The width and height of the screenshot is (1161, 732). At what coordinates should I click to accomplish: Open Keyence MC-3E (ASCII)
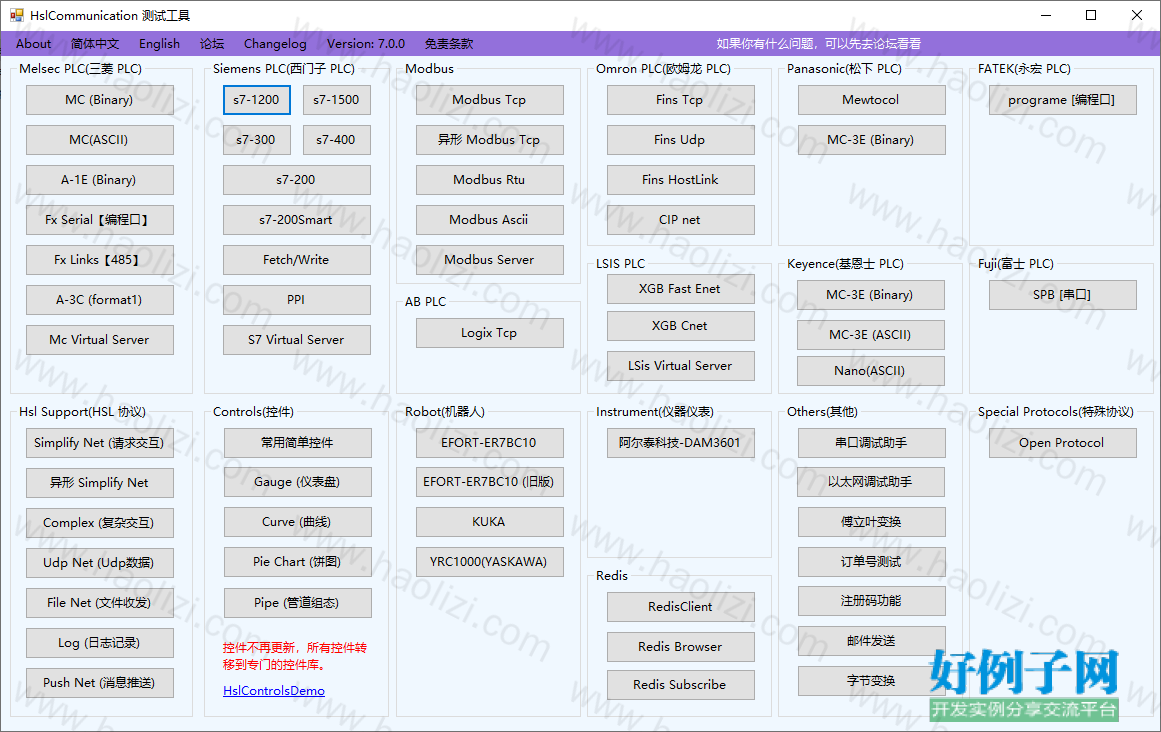871,335
